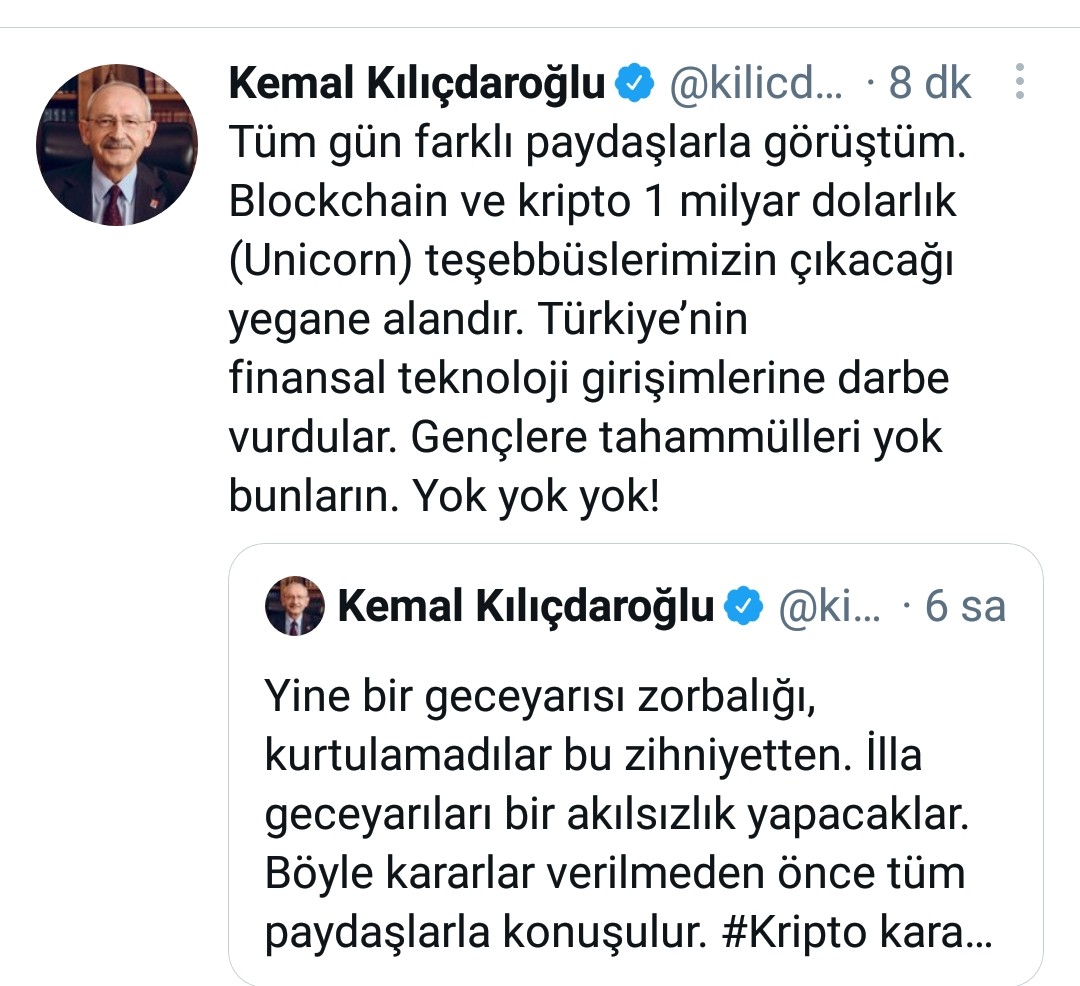Click the small avatar in the quoted tweet
Screen dimensions: 1080x986
295,606
